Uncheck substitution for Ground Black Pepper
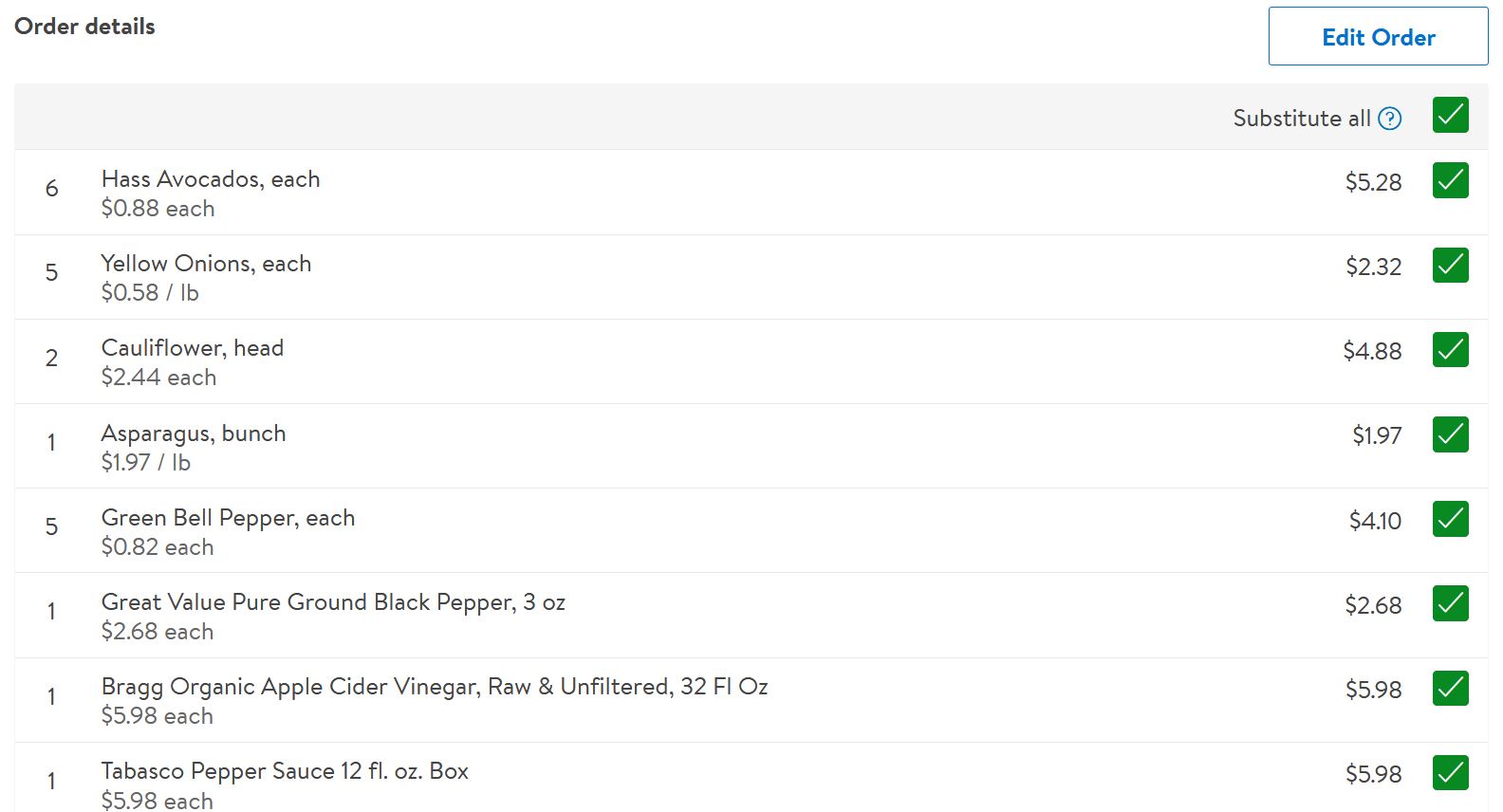Viewport: 1503px width, 812px height. coord(1451,603)
